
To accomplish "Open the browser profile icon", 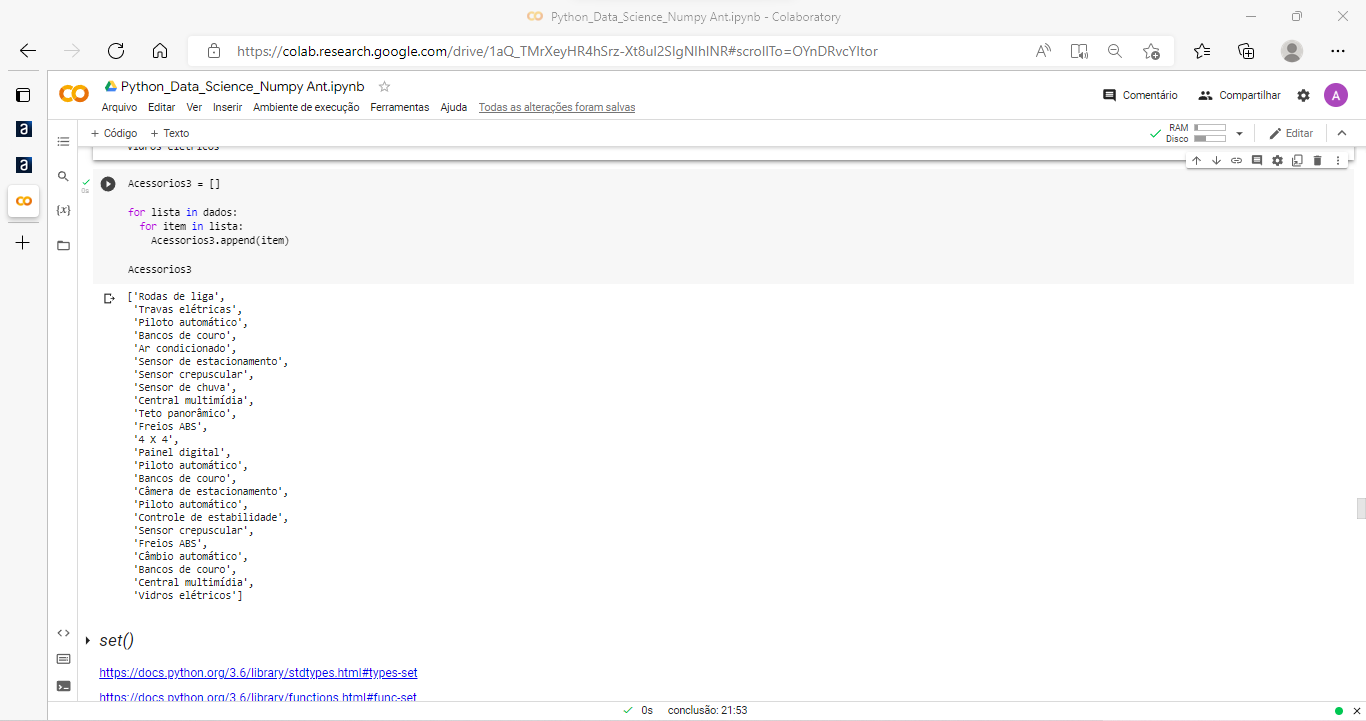I will coord(1292,51).
